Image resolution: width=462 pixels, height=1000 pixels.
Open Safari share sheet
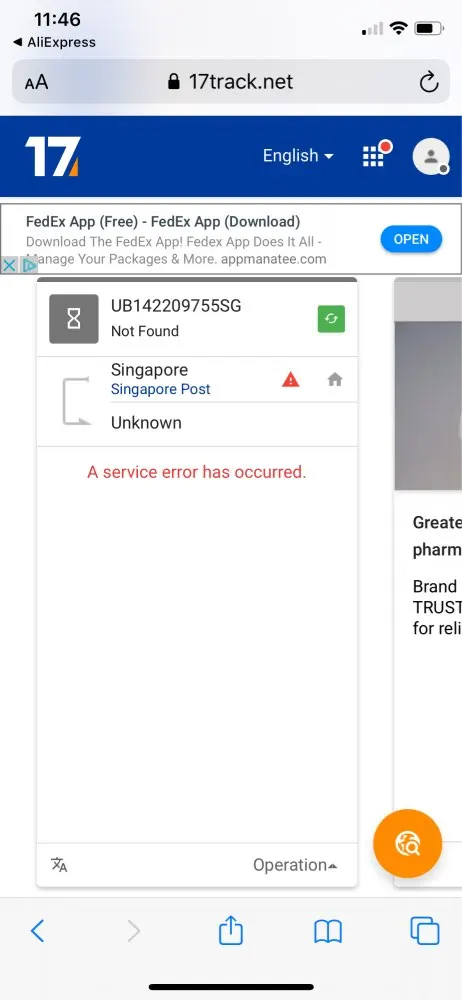(230, 930)
